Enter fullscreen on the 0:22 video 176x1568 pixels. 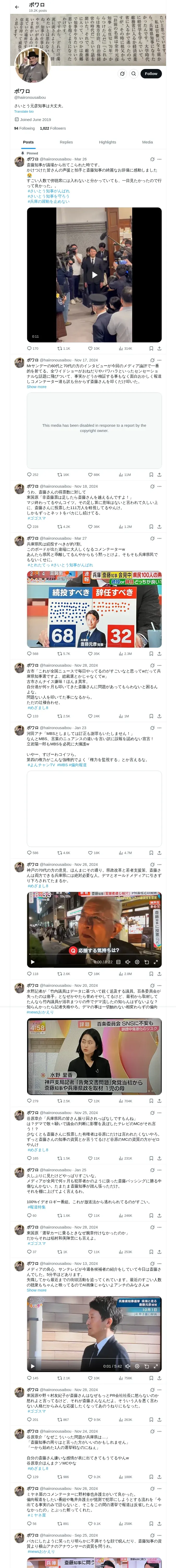click(156, 962)
